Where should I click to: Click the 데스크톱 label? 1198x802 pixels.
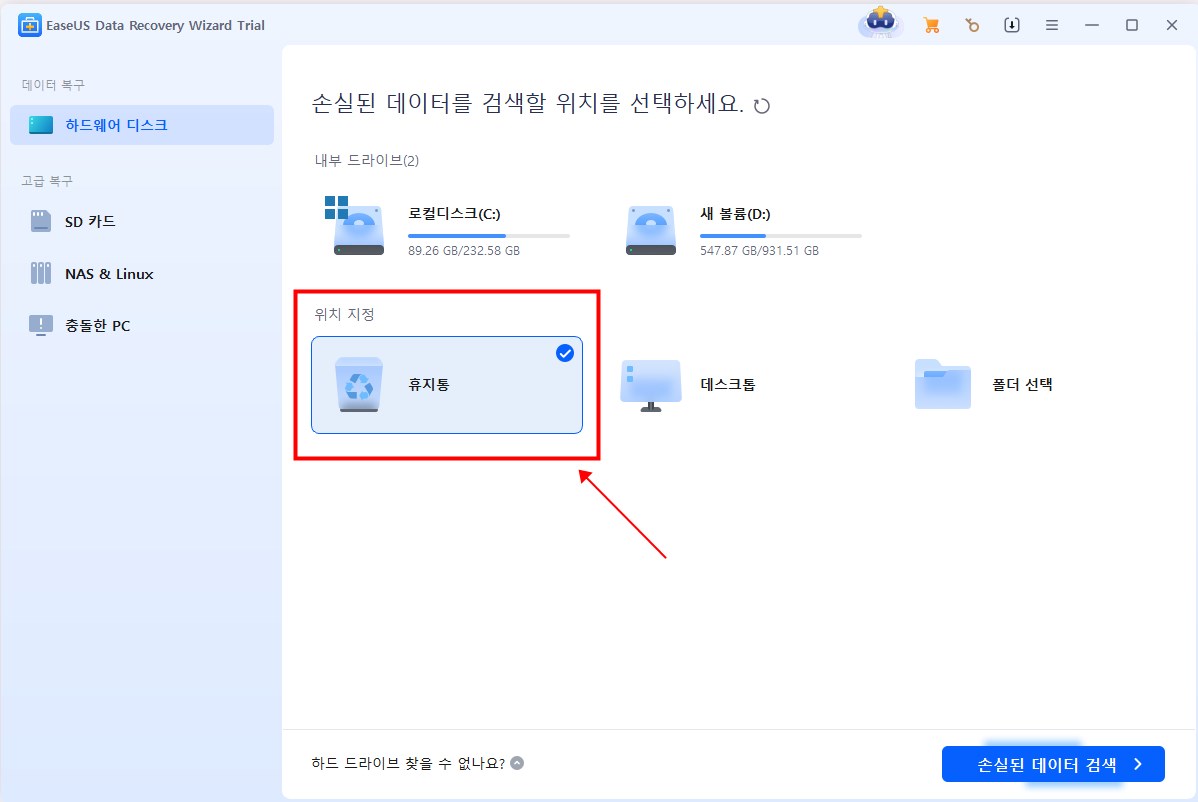727,384
